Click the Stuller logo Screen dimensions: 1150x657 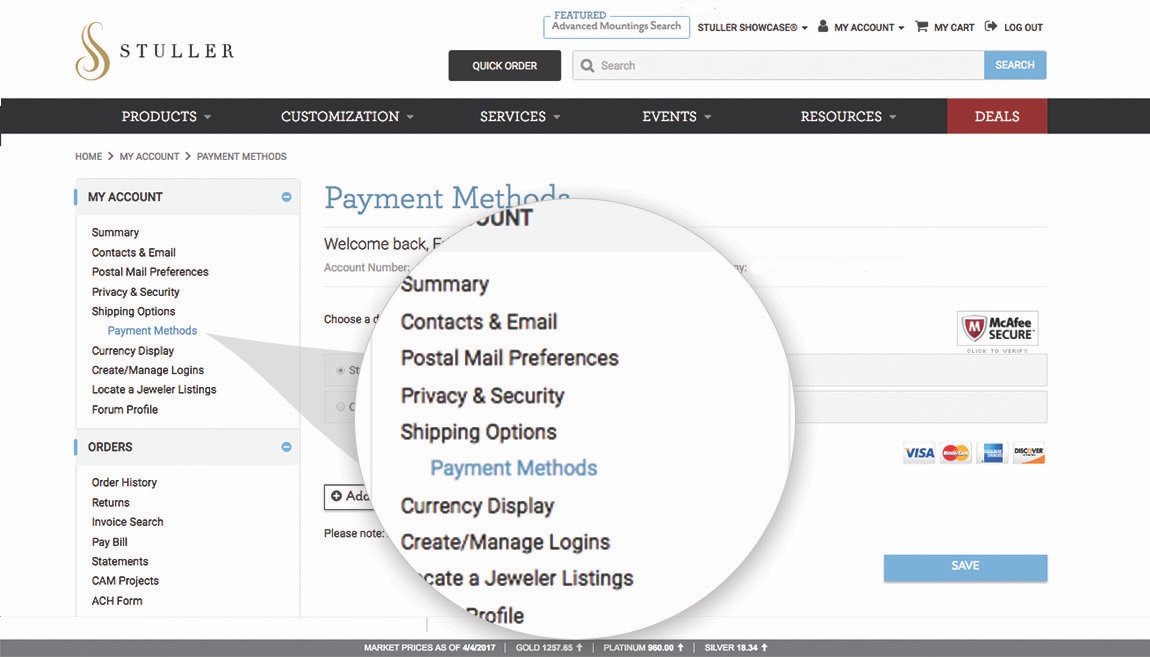point(155,51)
